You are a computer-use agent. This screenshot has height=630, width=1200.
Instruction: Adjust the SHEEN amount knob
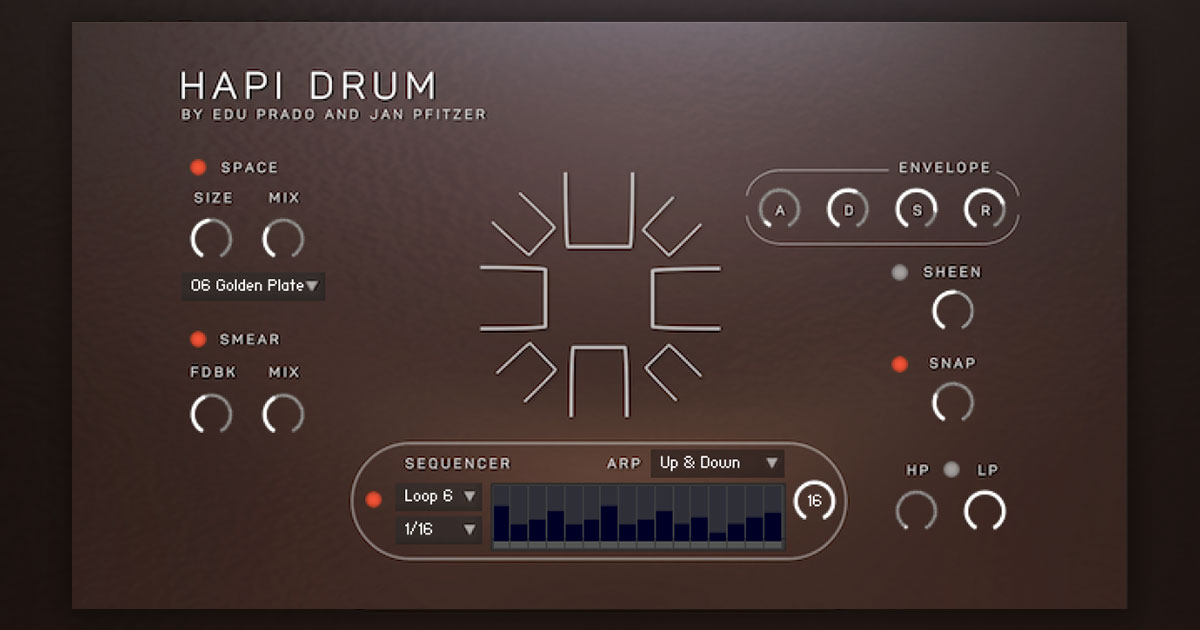[952, 311]
